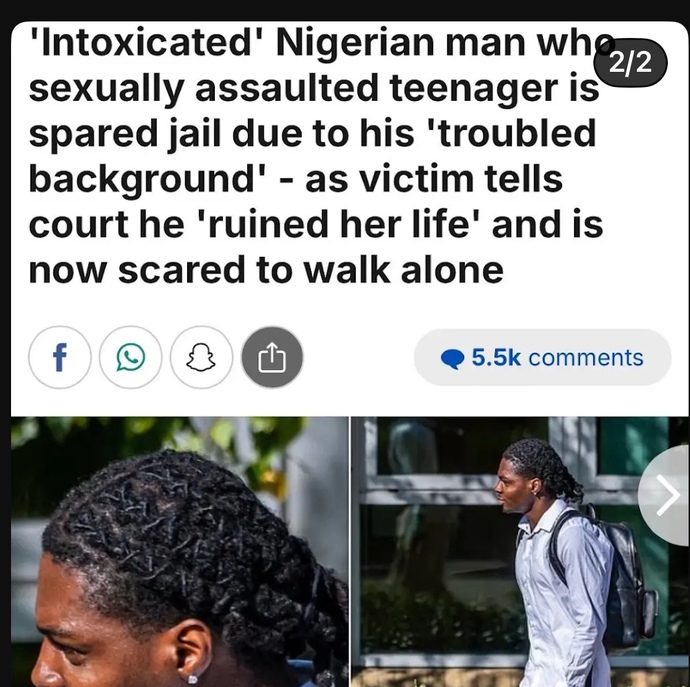Share the article to Snapchat
This screenshot has height=687, width=690.
point(202,357)
